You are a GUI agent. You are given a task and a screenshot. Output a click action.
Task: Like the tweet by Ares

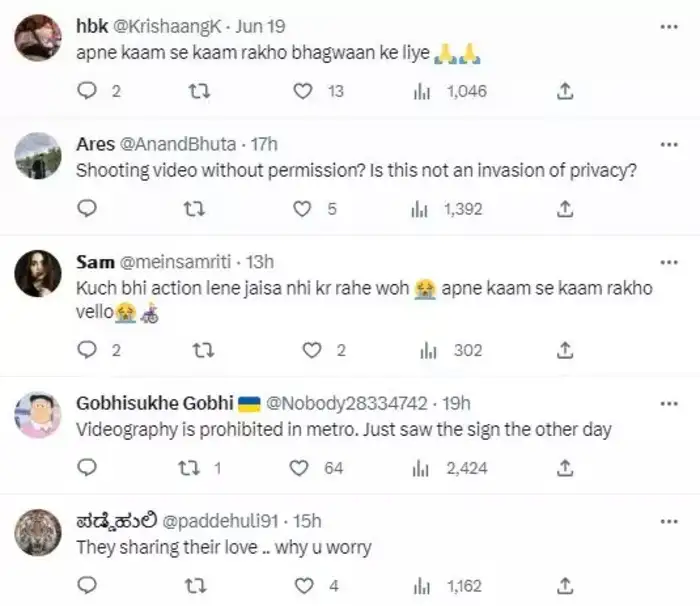pyautogui.click(x=302, y=209)
